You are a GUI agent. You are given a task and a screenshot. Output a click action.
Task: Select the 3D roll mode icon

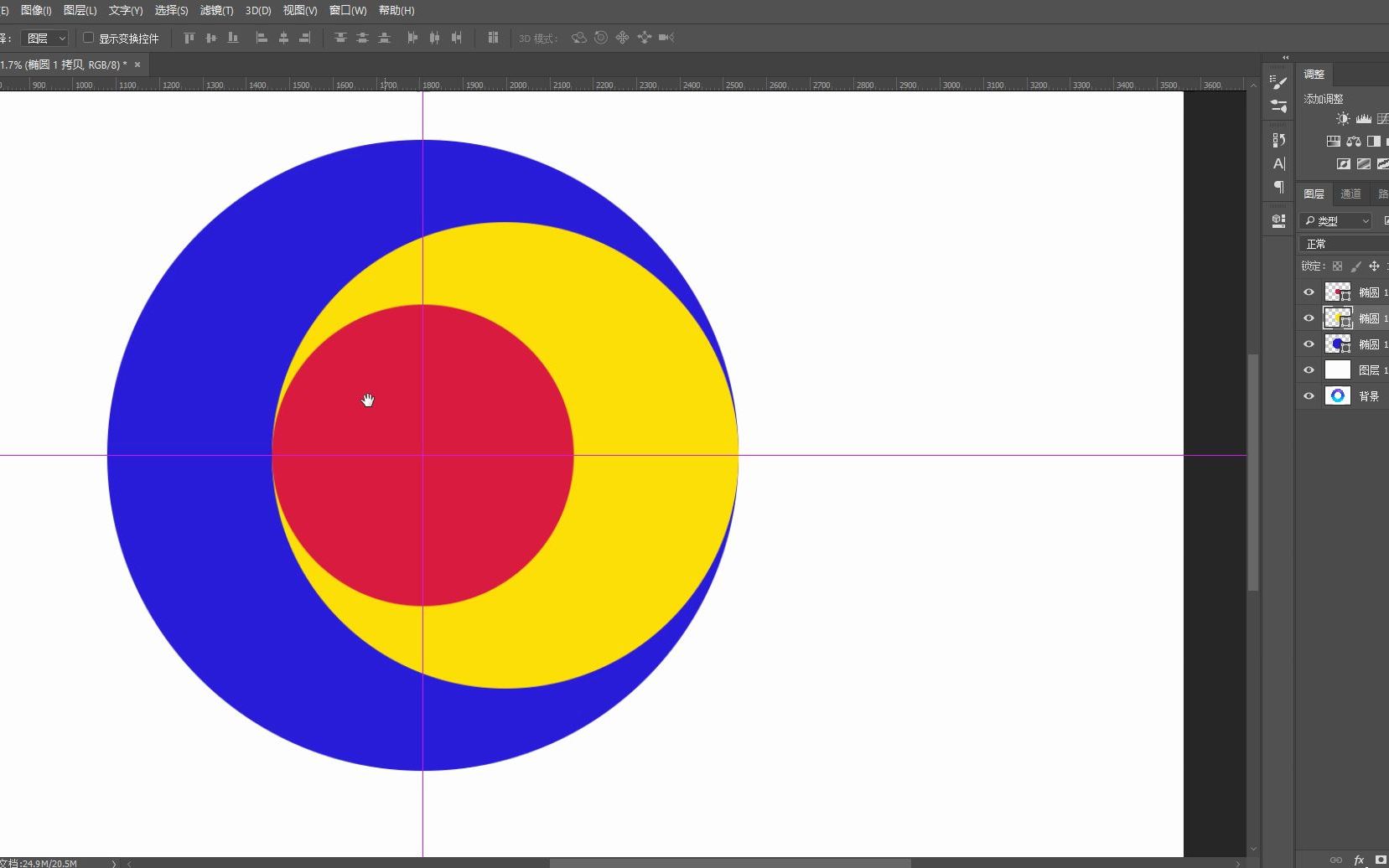point(601,38)
